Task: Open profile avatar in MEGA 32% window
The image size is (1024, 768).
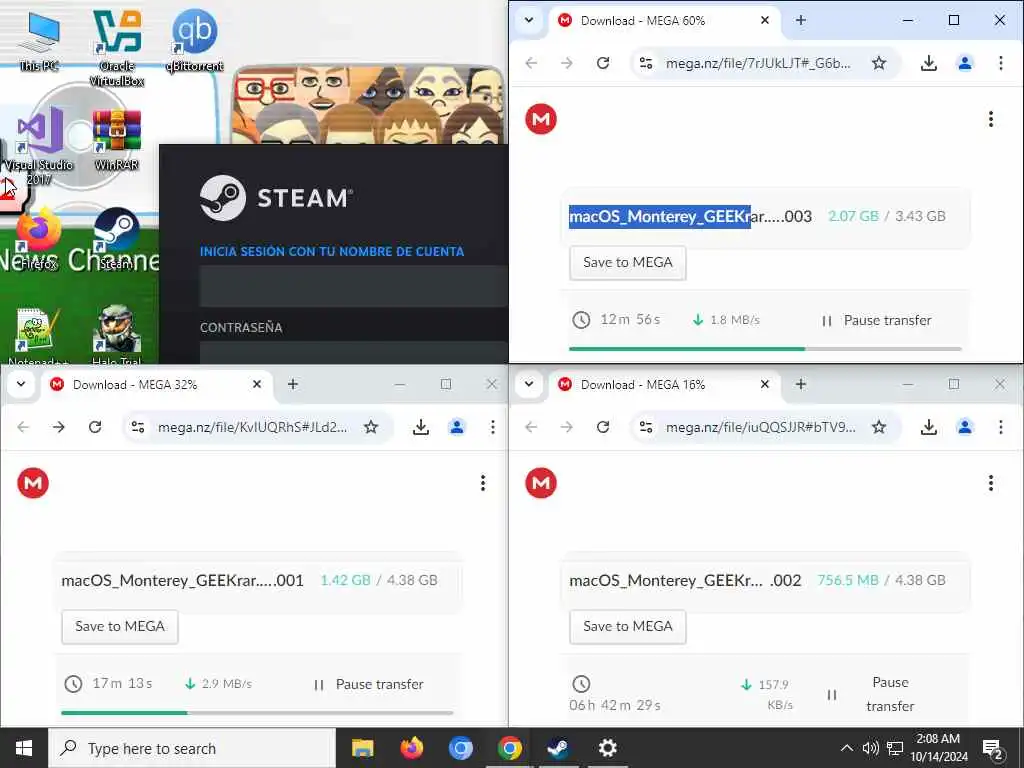Action: pos(456,427)
